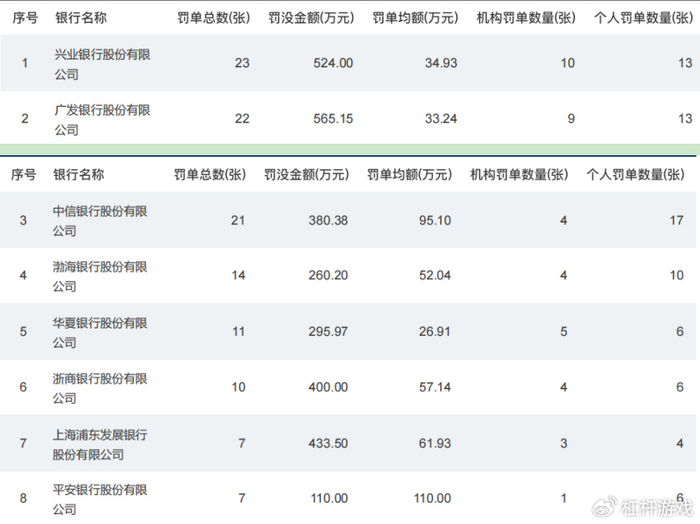This screenshot has width=700, height=524.
Task: Select the 433.50 amount for 上海浦东发展银行
Action: 328,443
